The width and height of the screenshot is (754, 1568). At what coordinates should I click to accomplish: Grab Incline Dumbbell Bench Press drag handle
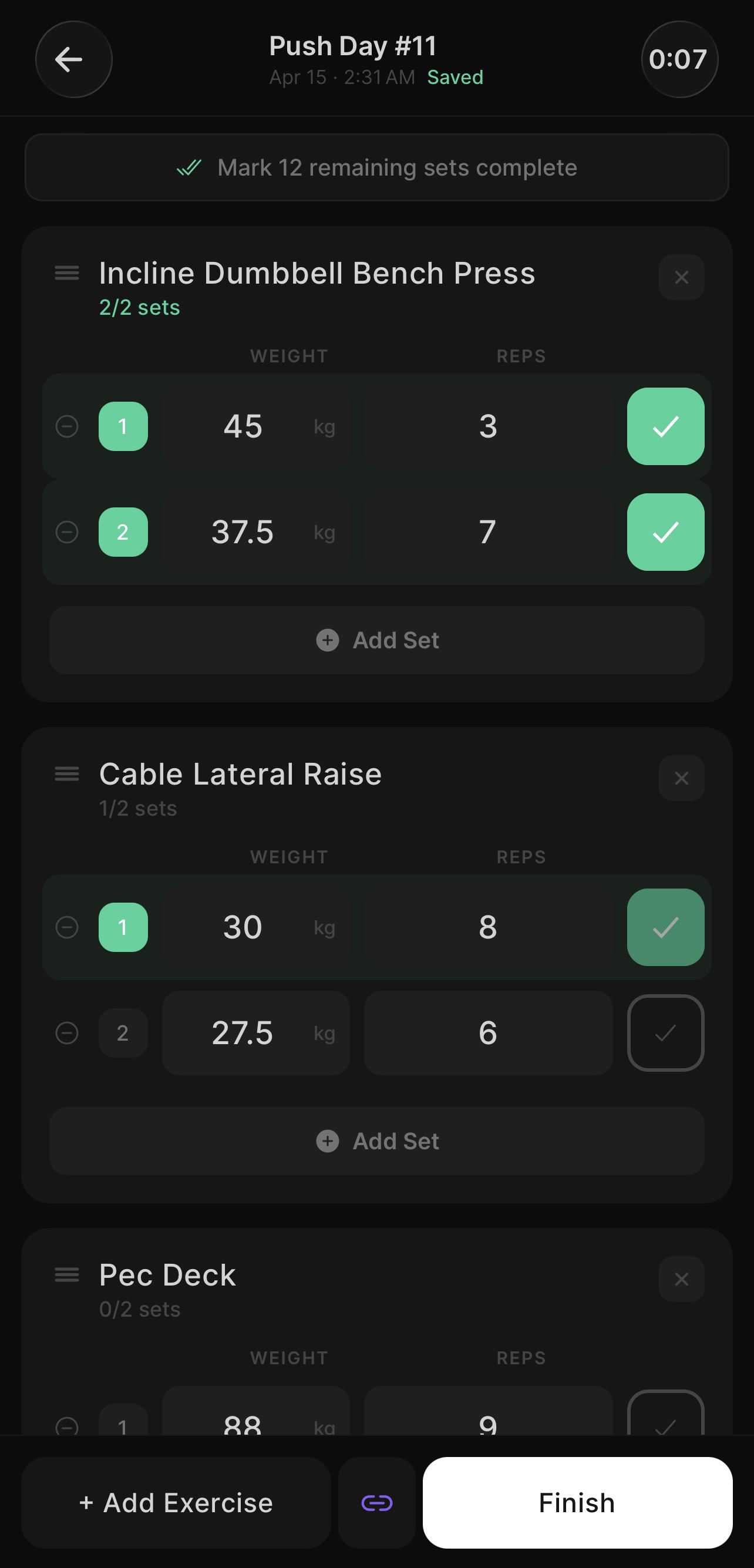pos(67,272)
